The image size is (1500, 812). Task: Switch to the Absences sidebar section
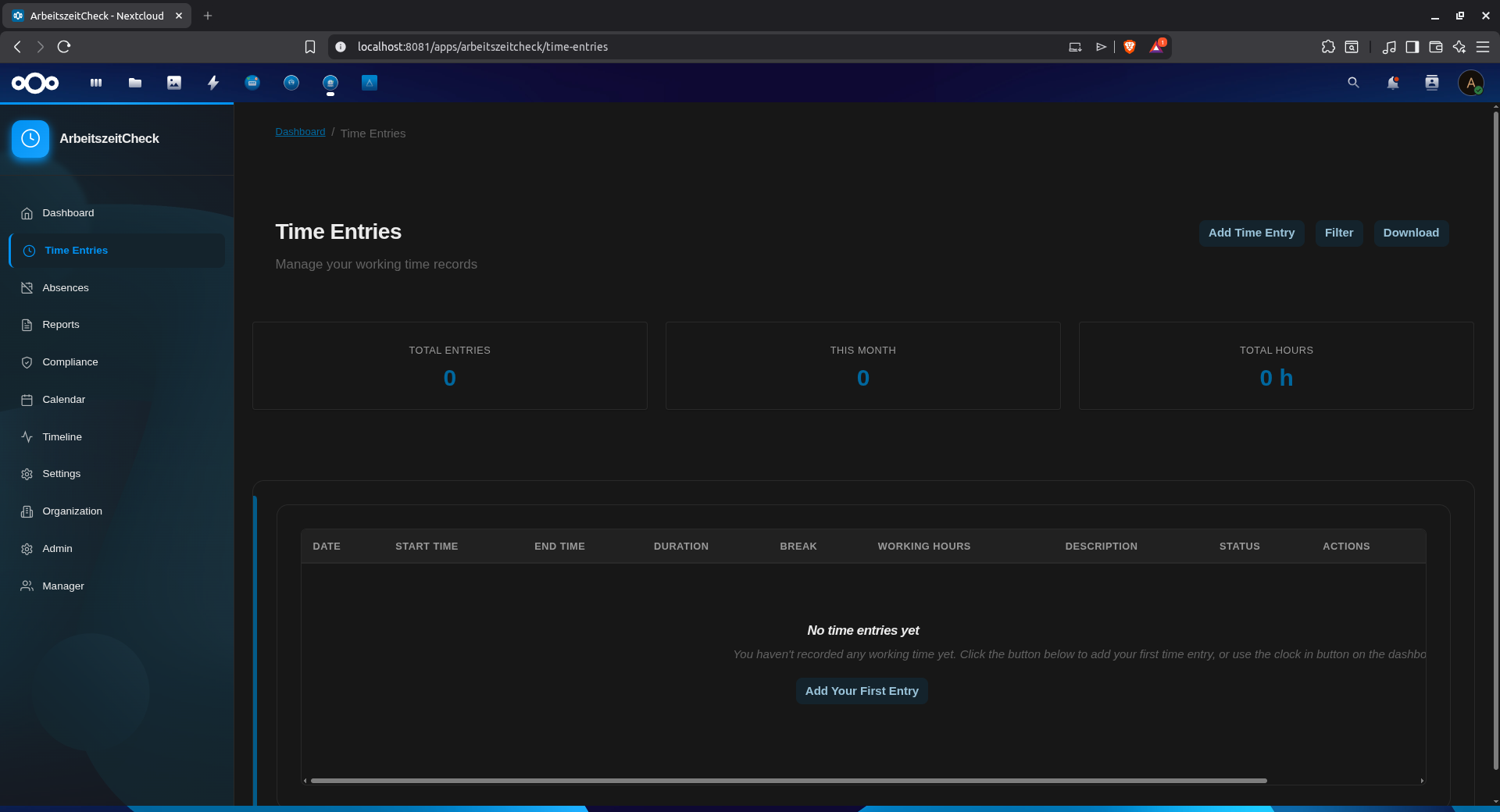point(64,287)
